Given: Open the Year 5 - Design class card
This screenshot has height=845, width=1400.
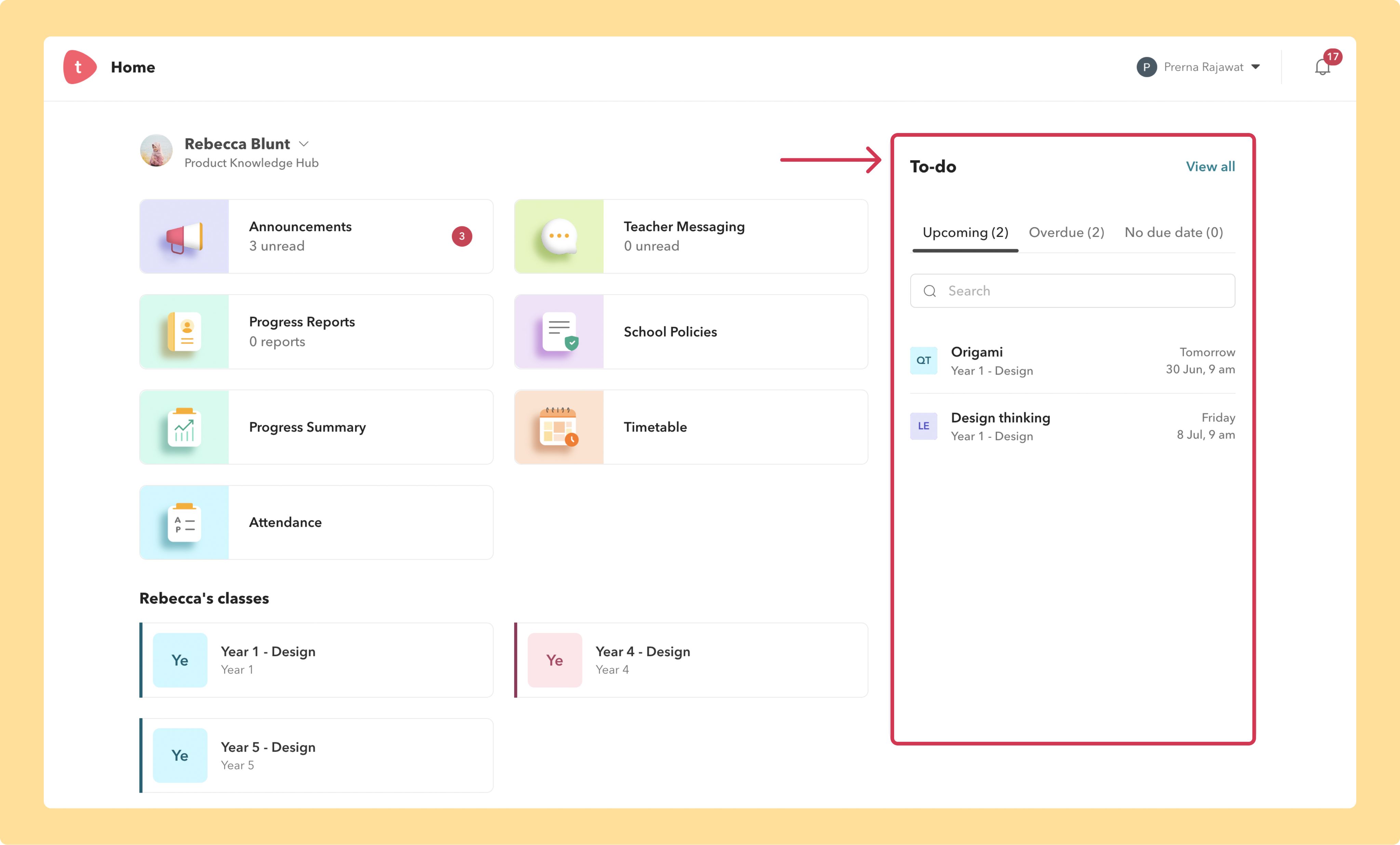Looking at the screenshot, I should [316, 755].
